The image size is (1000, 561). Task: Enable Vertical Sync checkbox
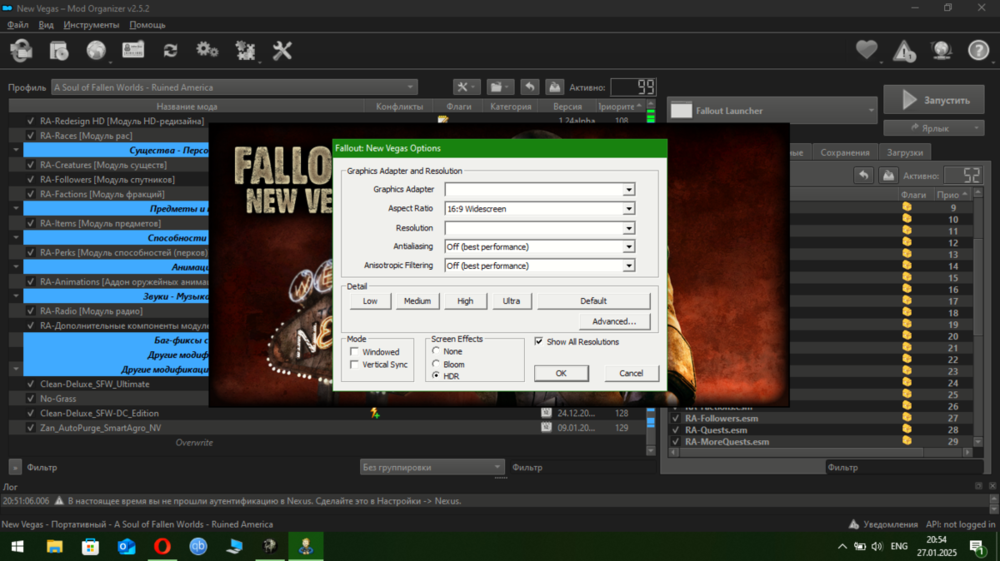354,365
